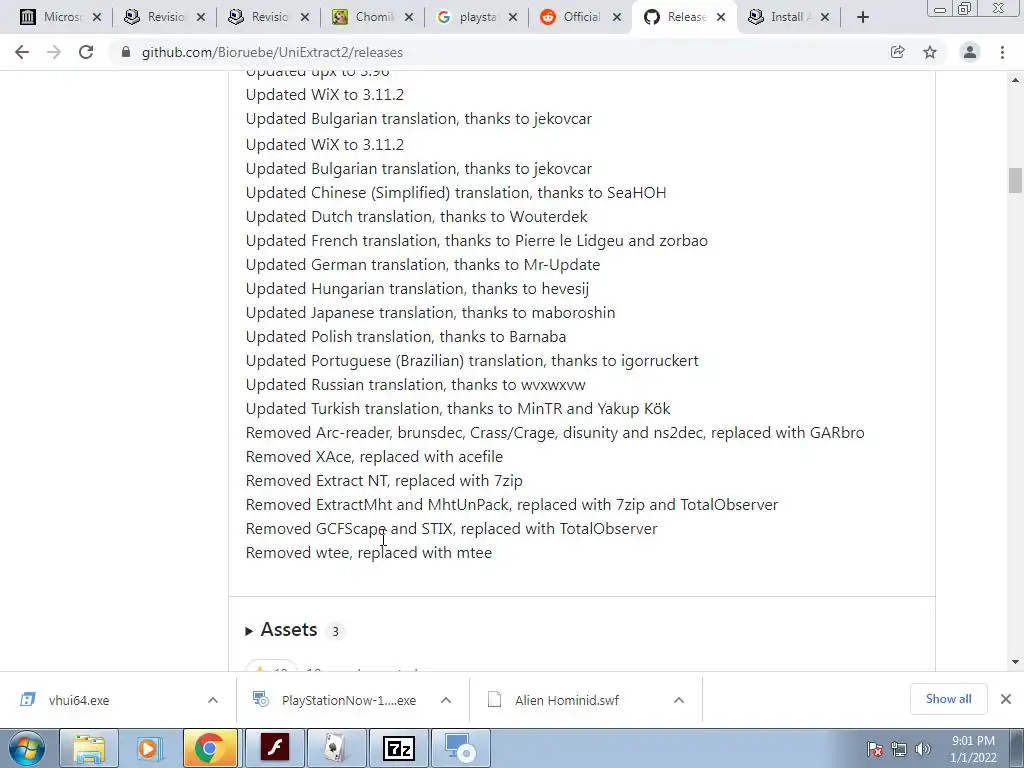Click the scrollbar down arrow
This screenshot has height=768, width=1024.
pos(1015,662)
